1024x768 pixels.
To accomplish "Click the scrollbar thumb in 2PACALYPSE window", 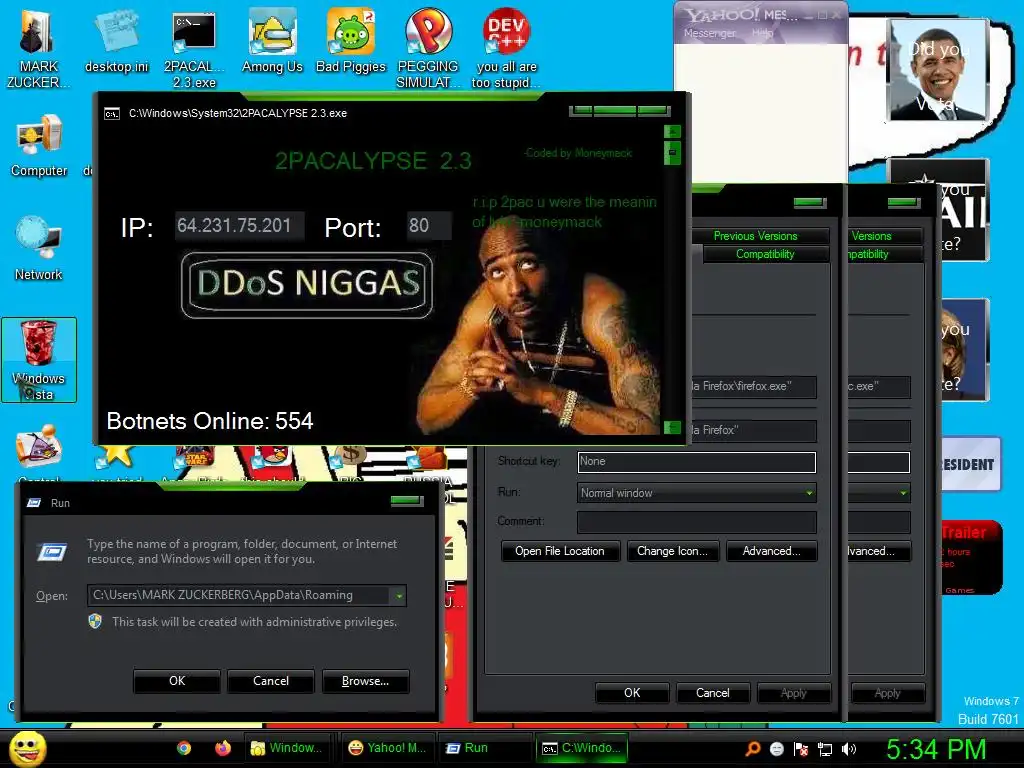I will point(673,154).
